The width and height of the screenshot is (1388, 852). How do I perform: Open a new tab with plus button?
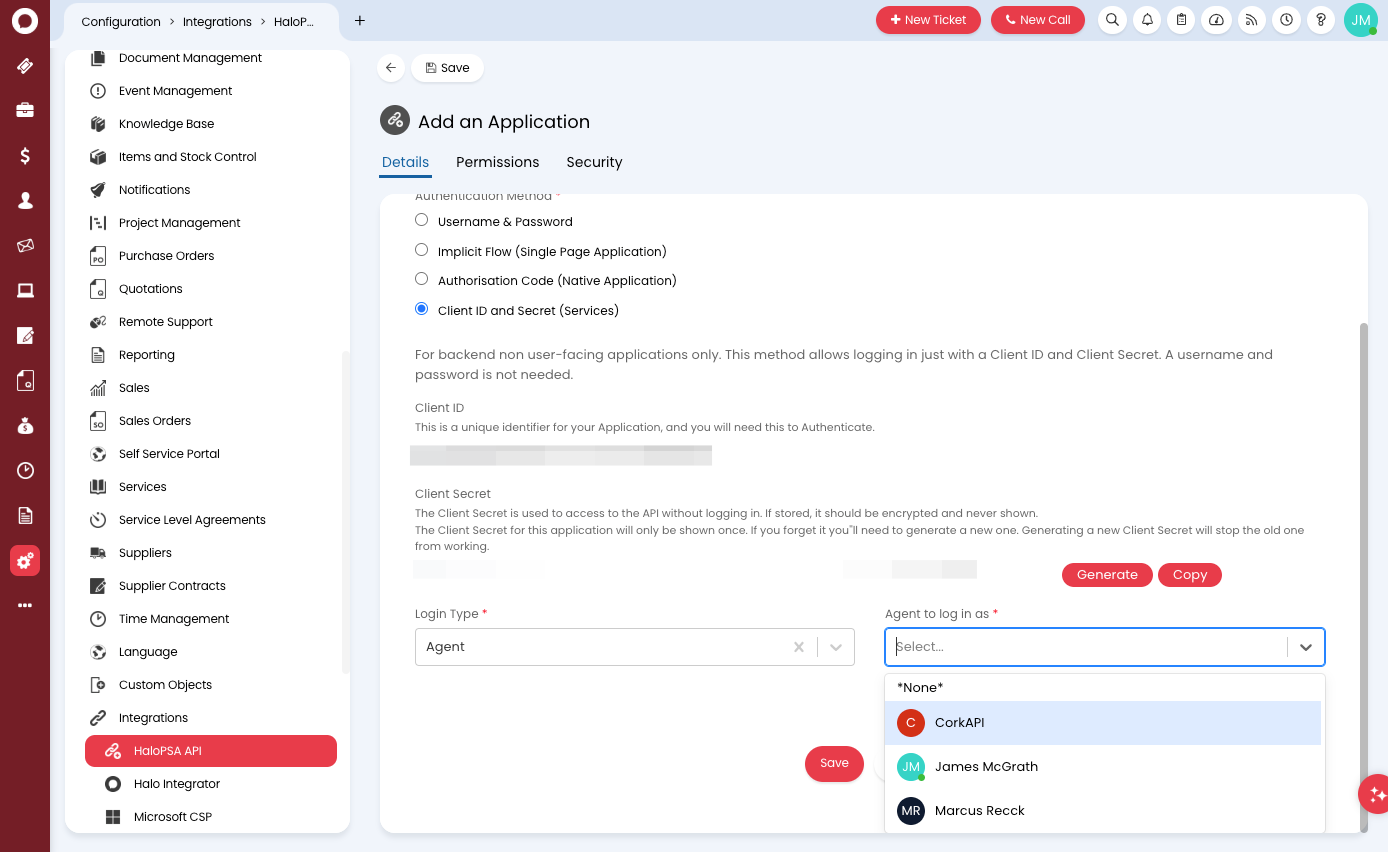pos(360,20)
